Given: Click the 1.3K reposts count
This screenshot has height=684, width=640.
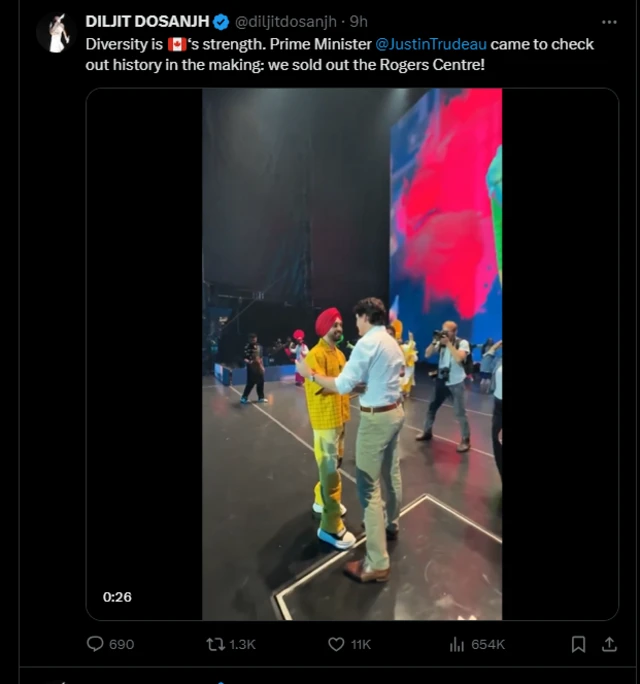Looking at the screenshot, I should 243,645.
